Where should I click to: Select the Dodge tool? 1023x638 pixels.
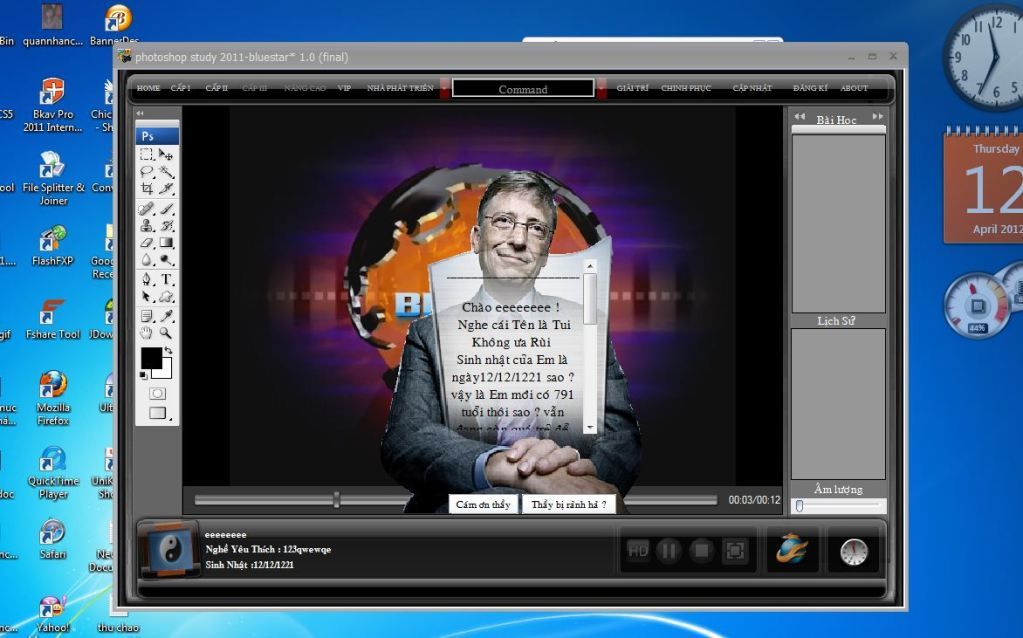[x=166, y=260]
